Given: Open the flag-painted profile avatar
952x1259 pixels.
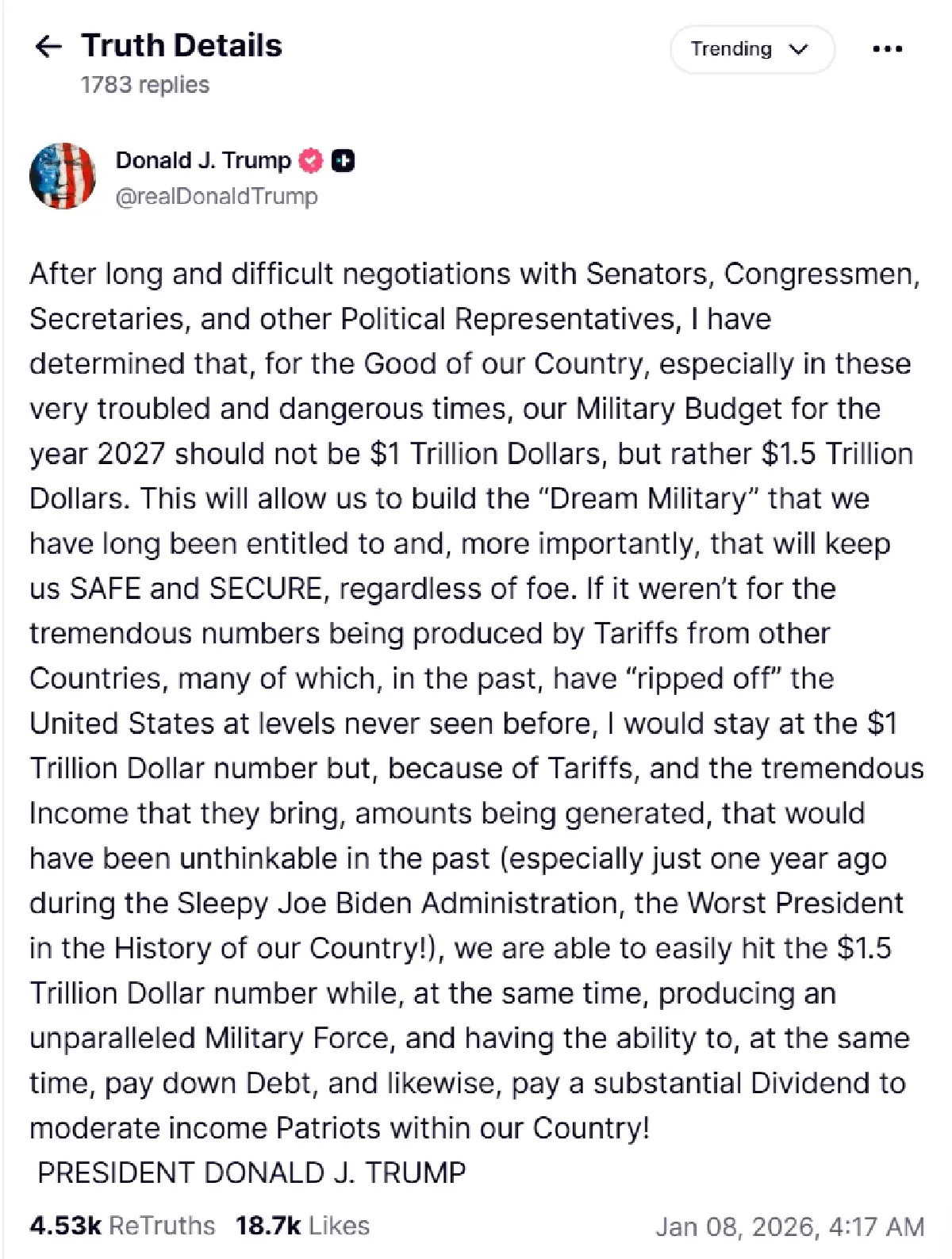Looking at the screenshot, I should (x=63, y=176).
